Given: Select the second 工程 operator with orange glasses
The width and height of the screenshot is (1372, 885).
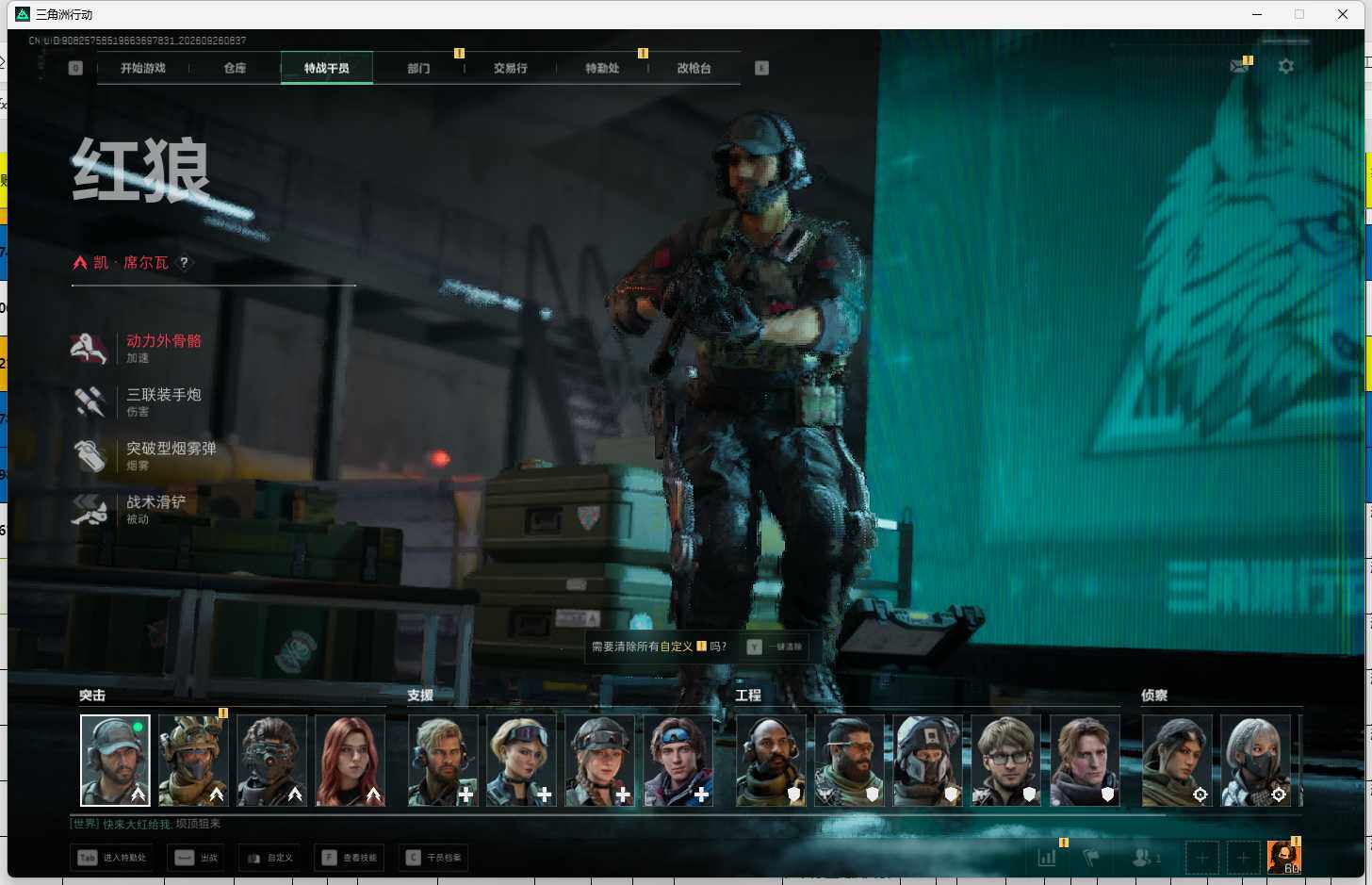Looking at the screenshot, I should [849, 761].
